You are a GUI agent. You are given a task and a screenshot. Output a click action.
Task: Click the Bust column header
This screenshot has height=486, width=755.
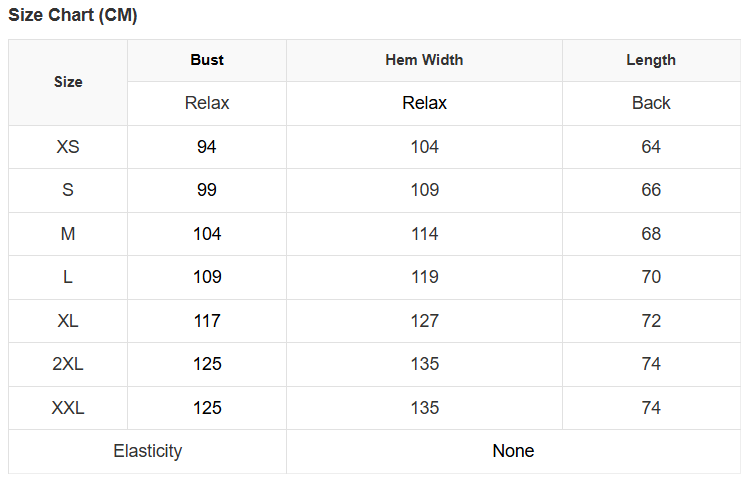(207, 60)
